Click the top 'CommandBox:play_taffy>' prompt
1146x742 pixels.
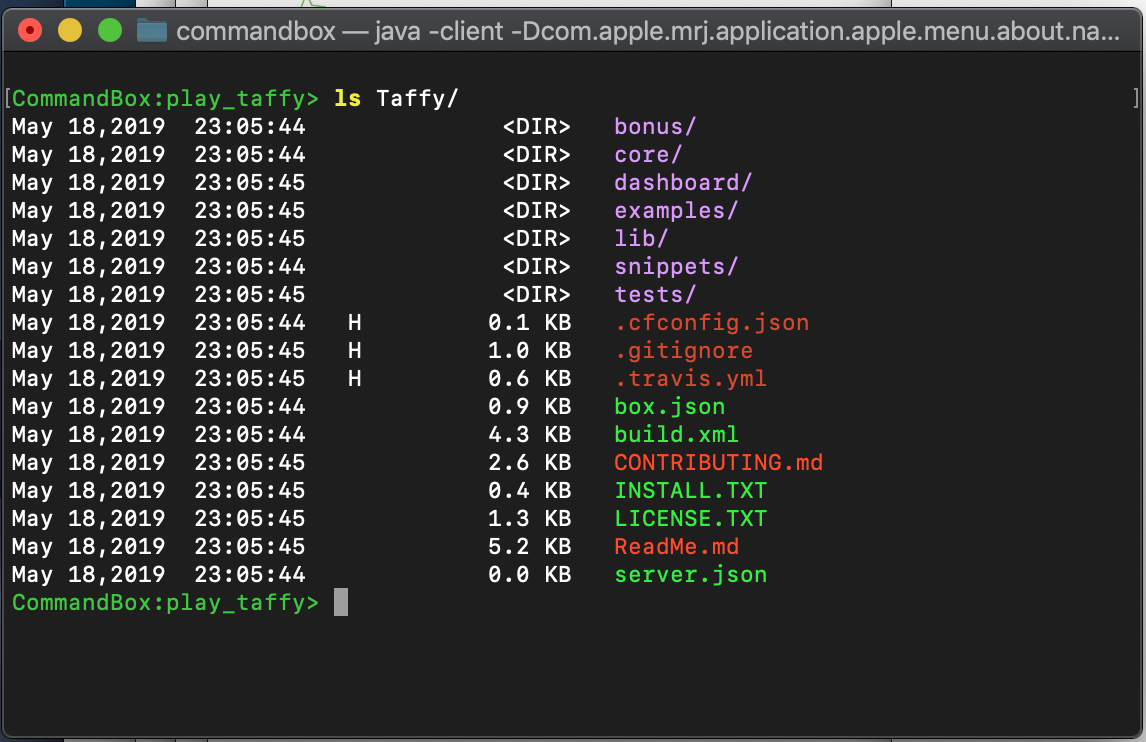click(166, 99)
